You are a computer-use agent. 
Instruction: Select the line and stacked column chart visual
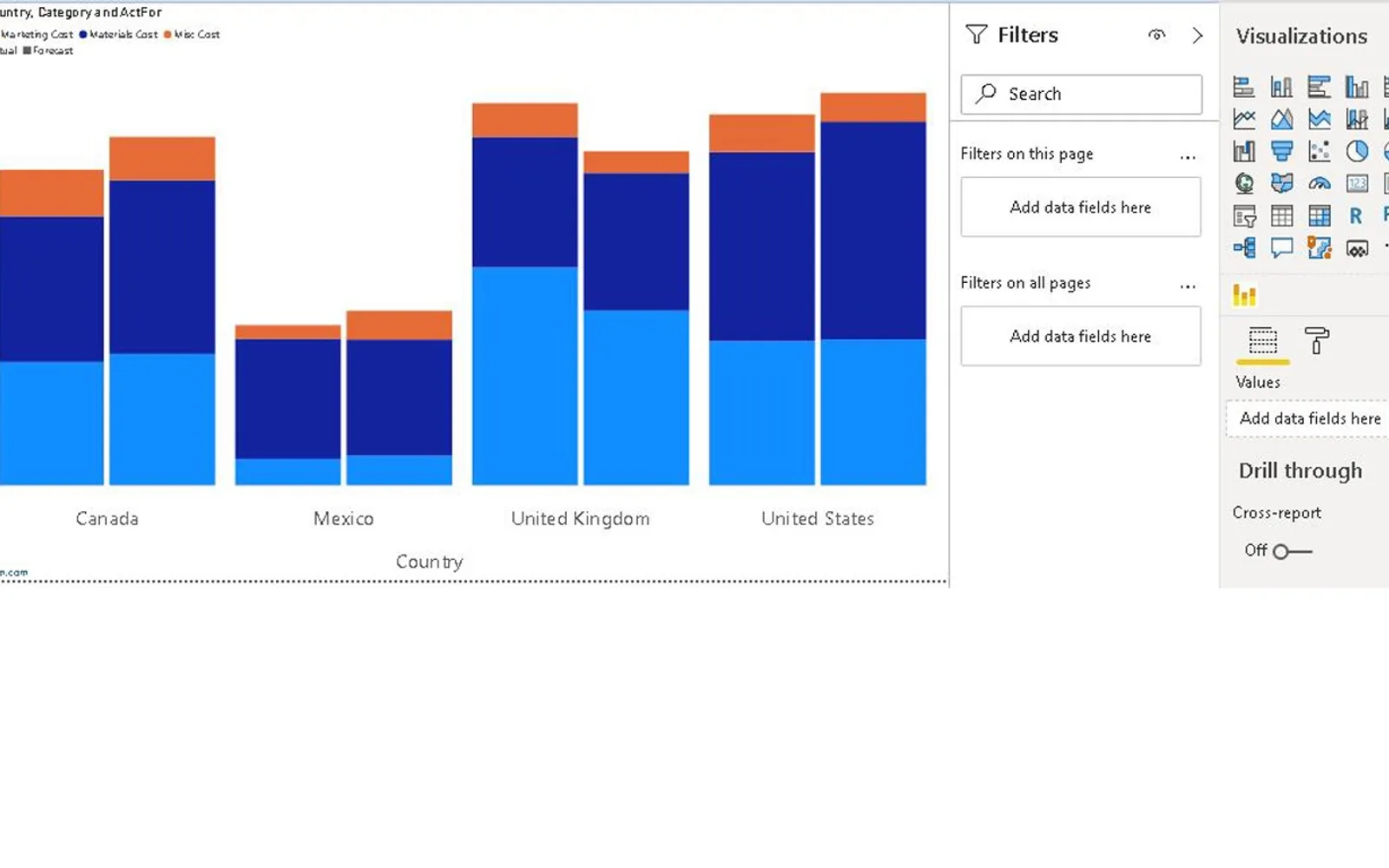point(1356,119)
